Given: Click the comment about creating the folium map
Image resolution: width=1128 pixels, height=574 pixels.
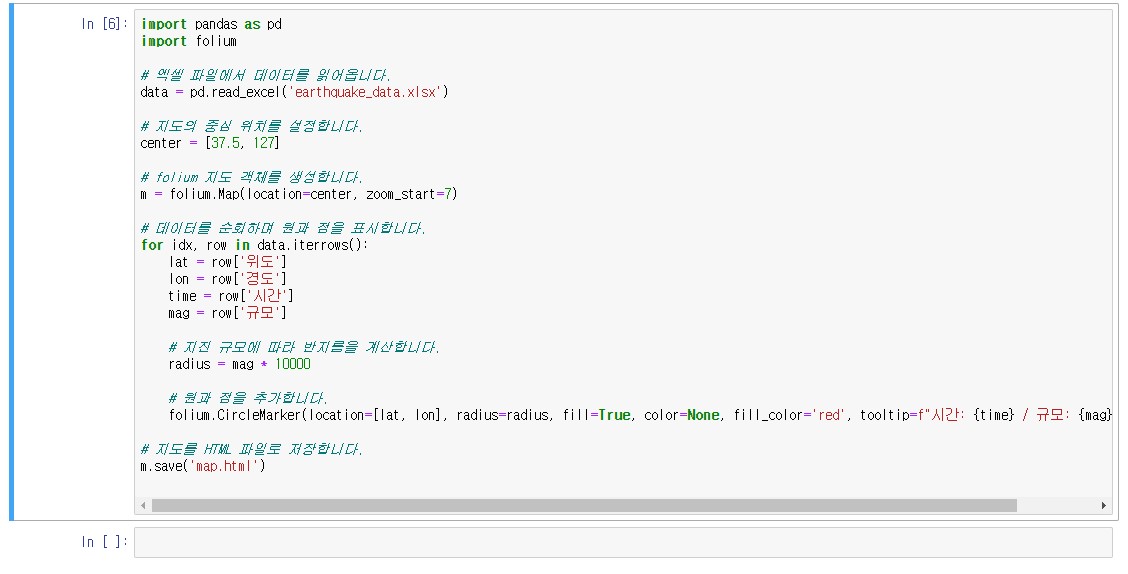Looking at the screenshot, I should (x=251, y=177).
